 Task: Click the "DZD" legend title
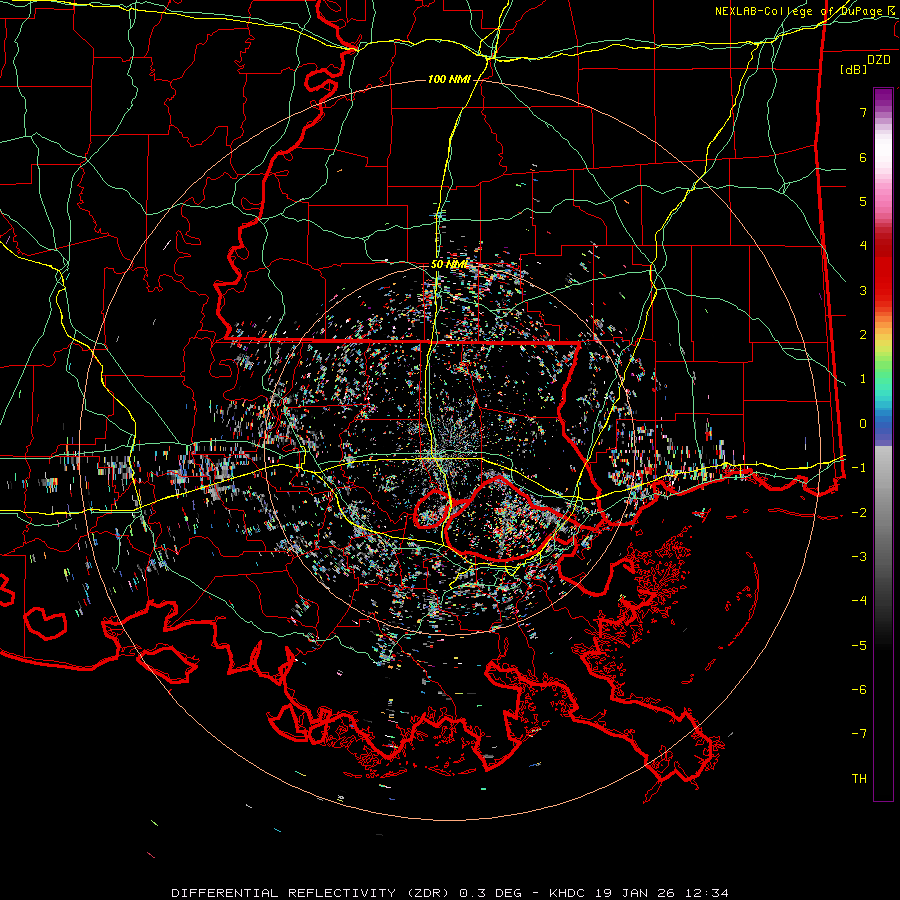(879, 60)
